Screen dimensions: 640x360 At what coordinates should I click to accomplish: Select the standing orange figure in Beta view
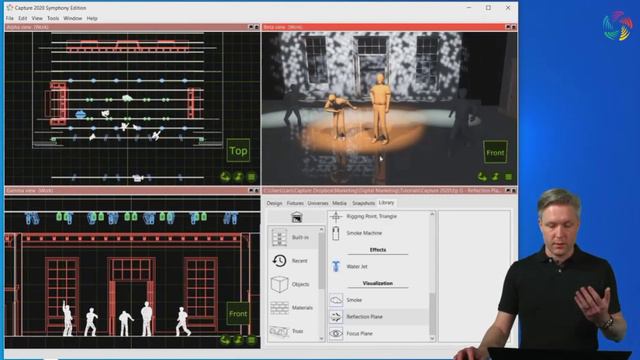[380, 108]
